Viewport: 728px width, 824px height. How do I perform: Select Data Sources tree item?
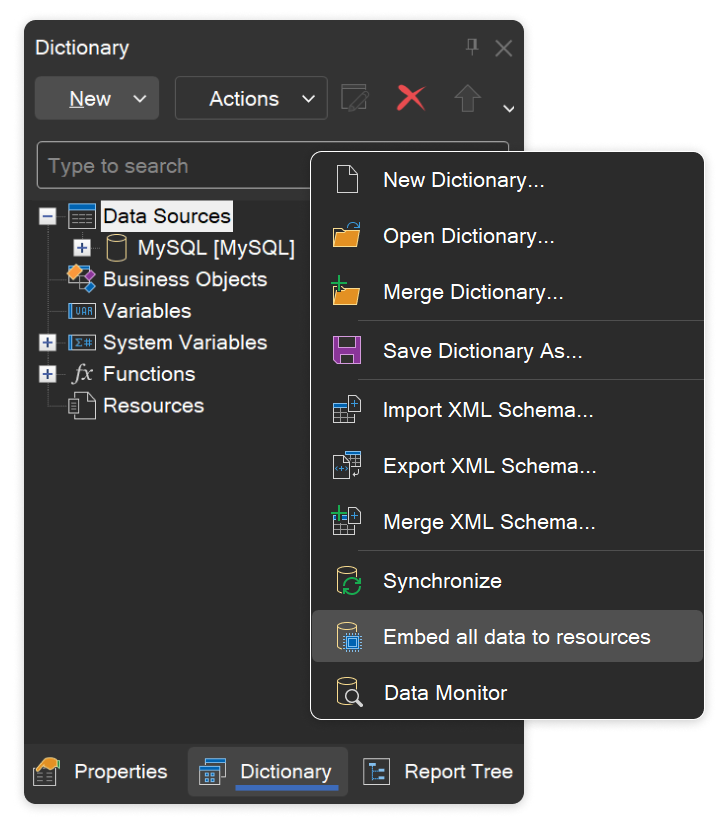(x=167, y=216)
